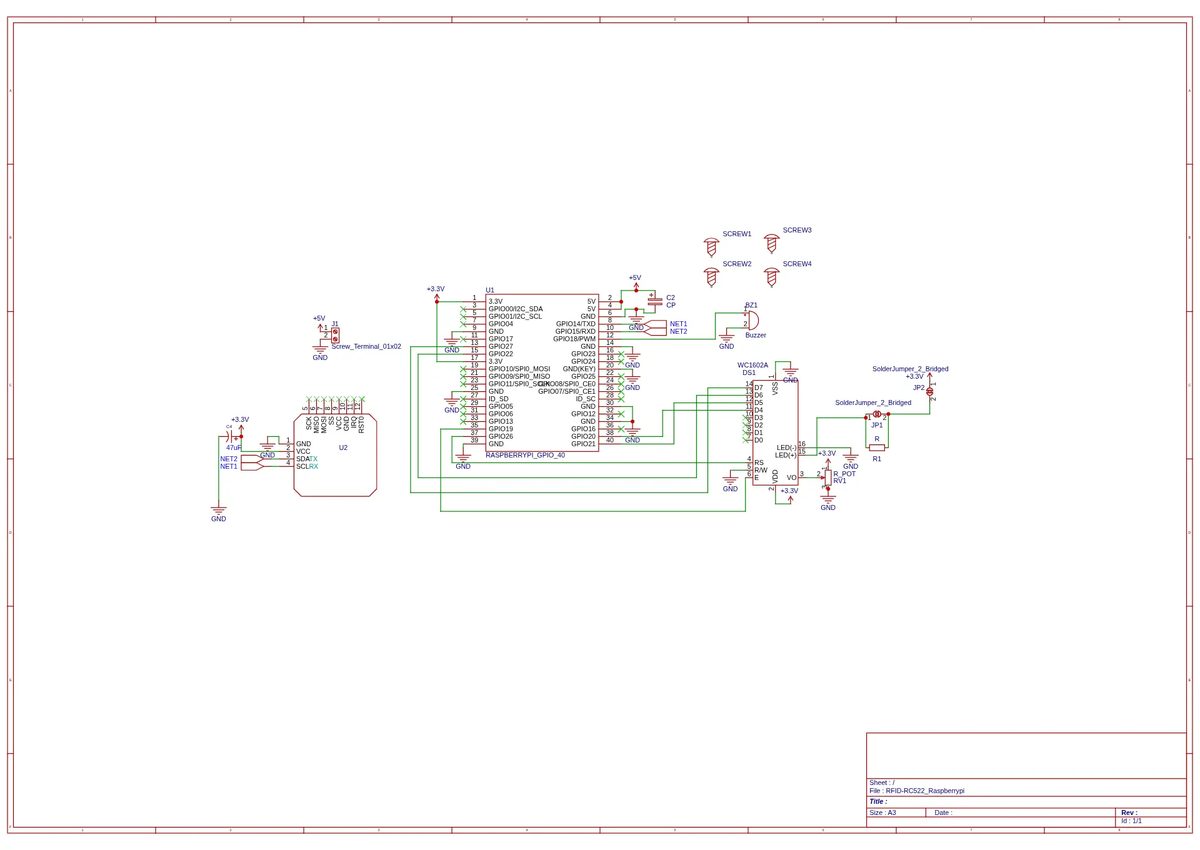This screenshot has height=850, width=1200.
Task: Select the RV1 potentiometer symbol
Action: (828, 477)
